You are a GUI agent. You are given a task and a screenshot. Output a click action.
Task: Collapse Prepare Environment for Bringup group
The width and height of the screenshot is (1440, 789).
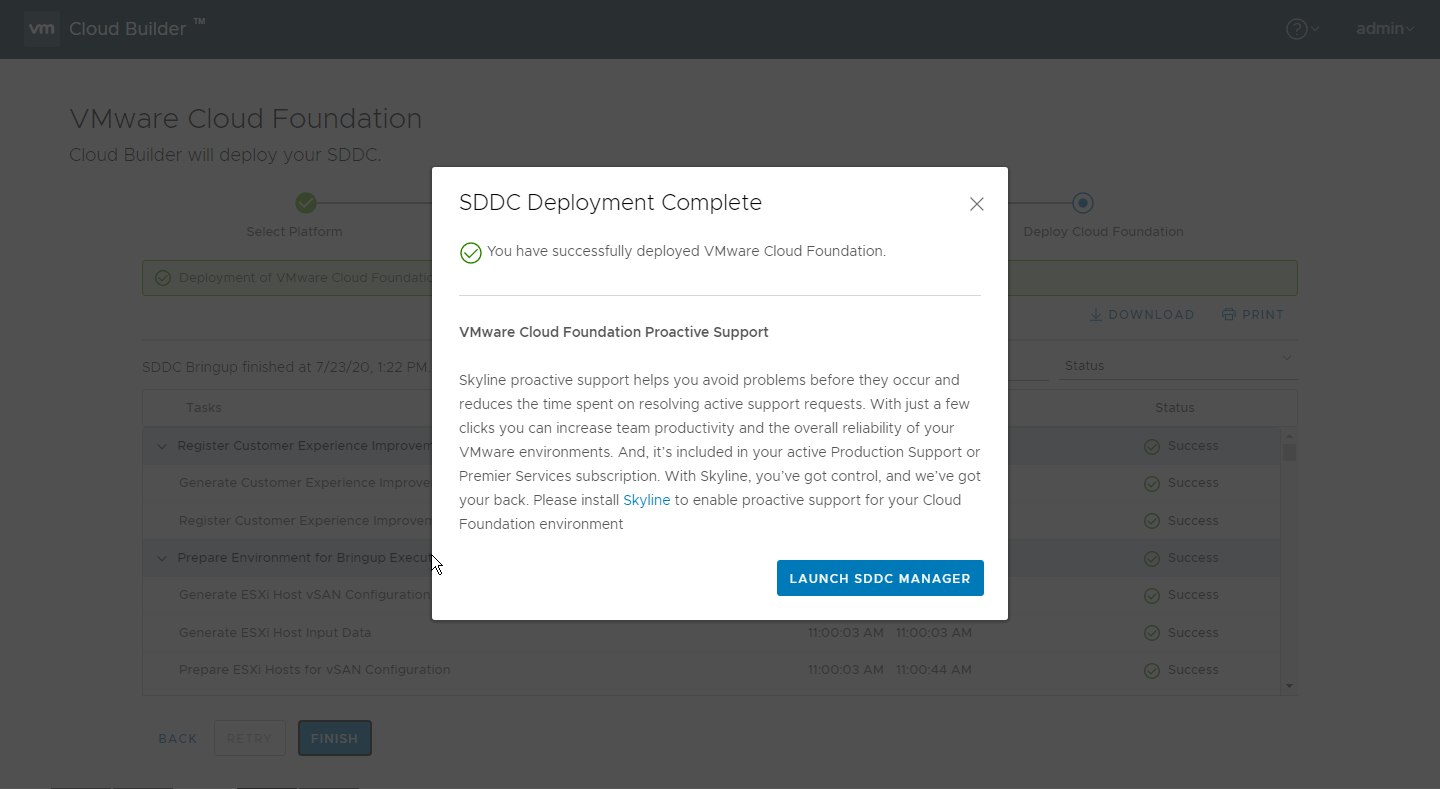(162, 558)
